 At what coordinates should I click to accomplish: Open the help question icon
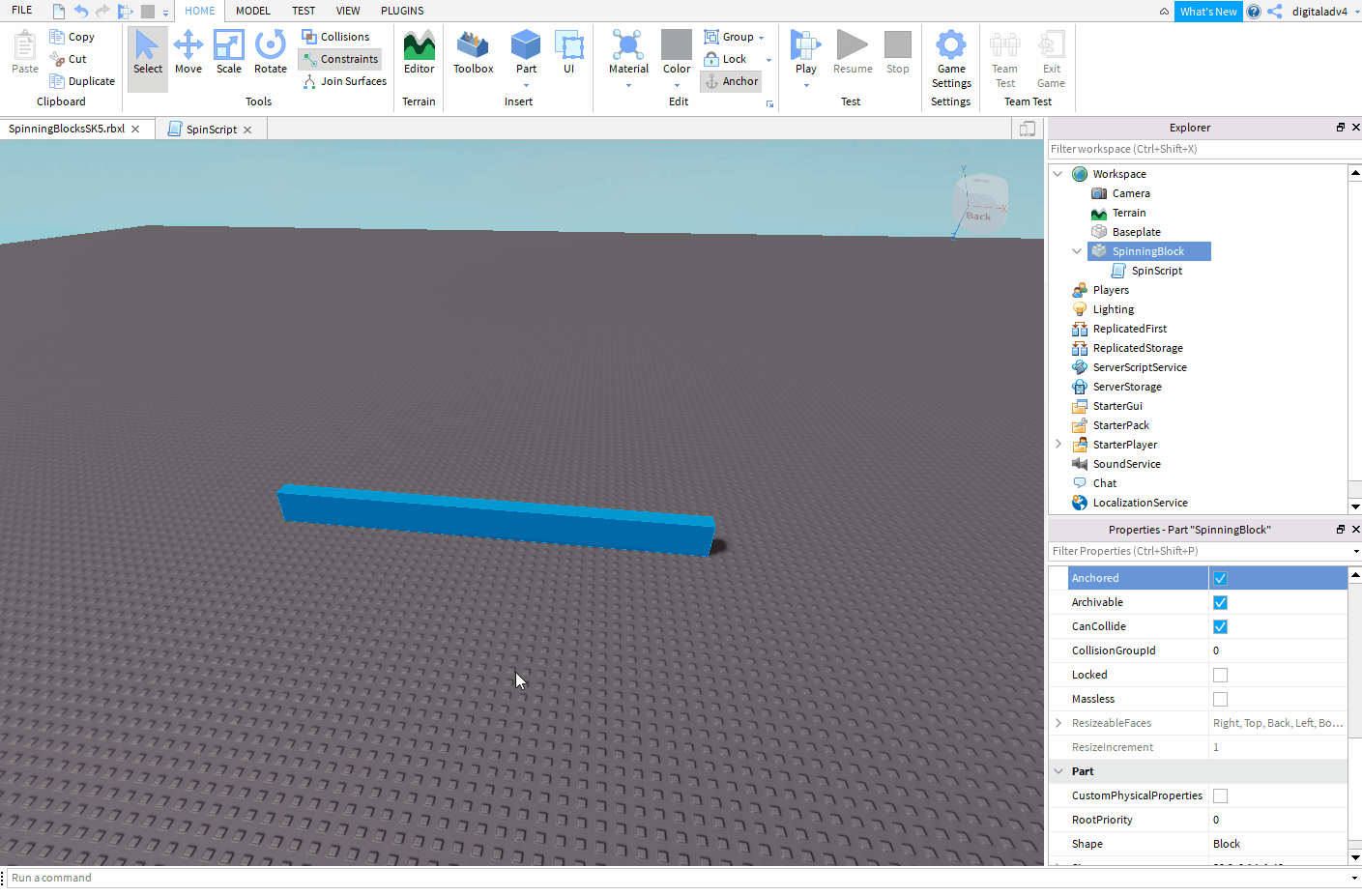(1254, 12)
